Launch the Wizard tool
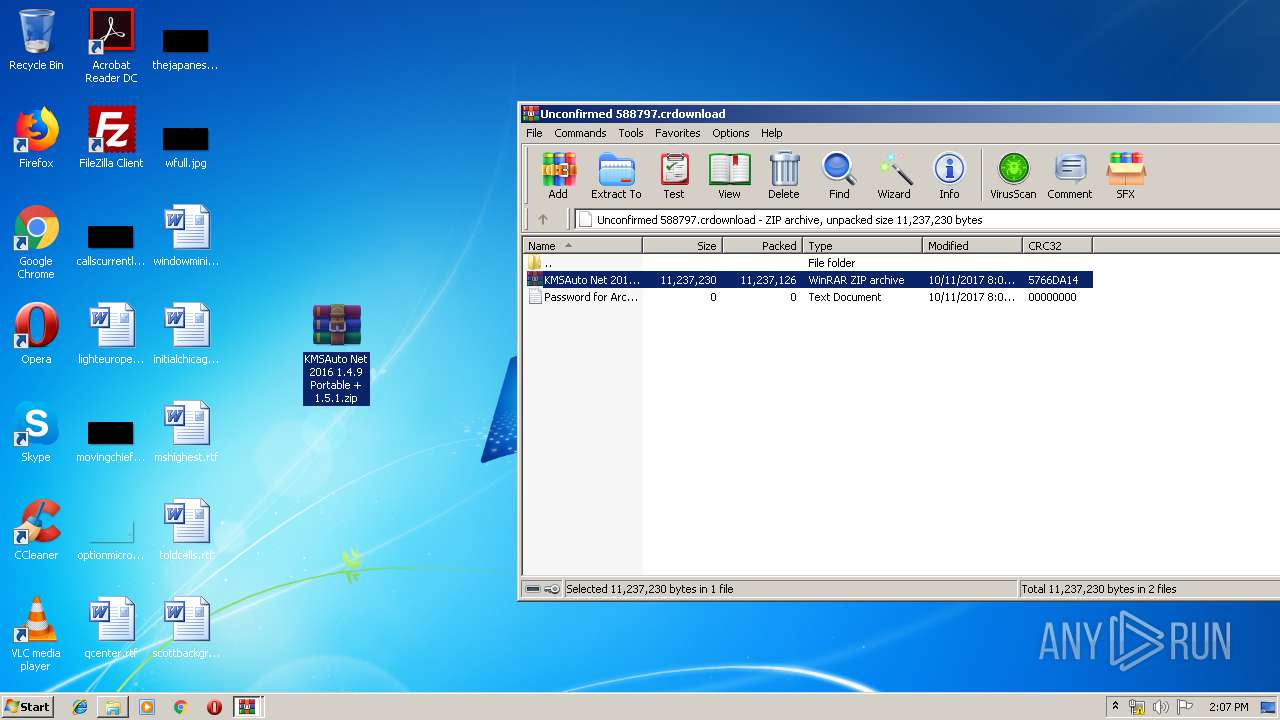The image size is (1280, 720). (894, 176)
